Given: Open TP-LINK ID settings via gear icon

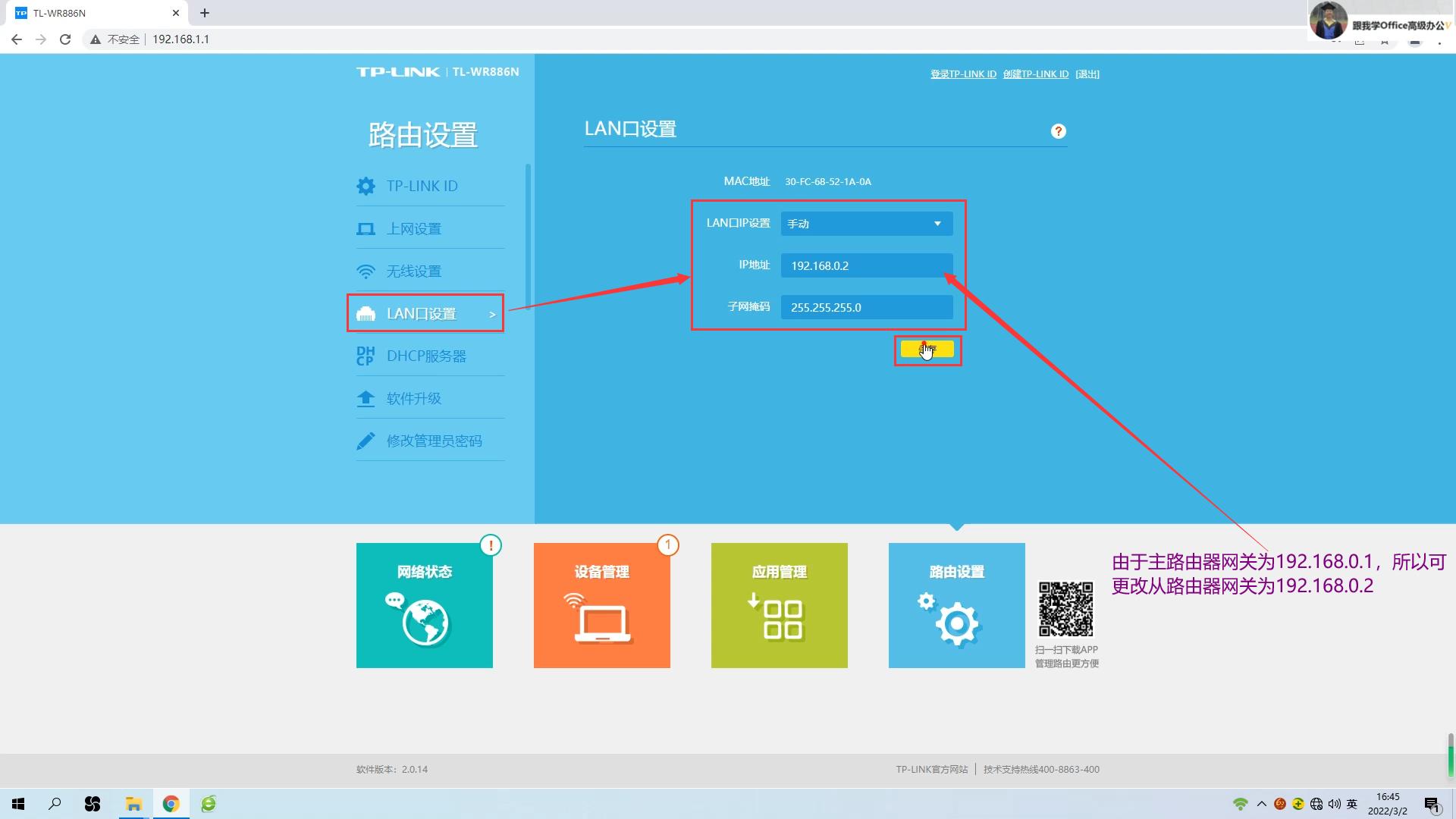Looking at the screenshot, I should (366, 186).
